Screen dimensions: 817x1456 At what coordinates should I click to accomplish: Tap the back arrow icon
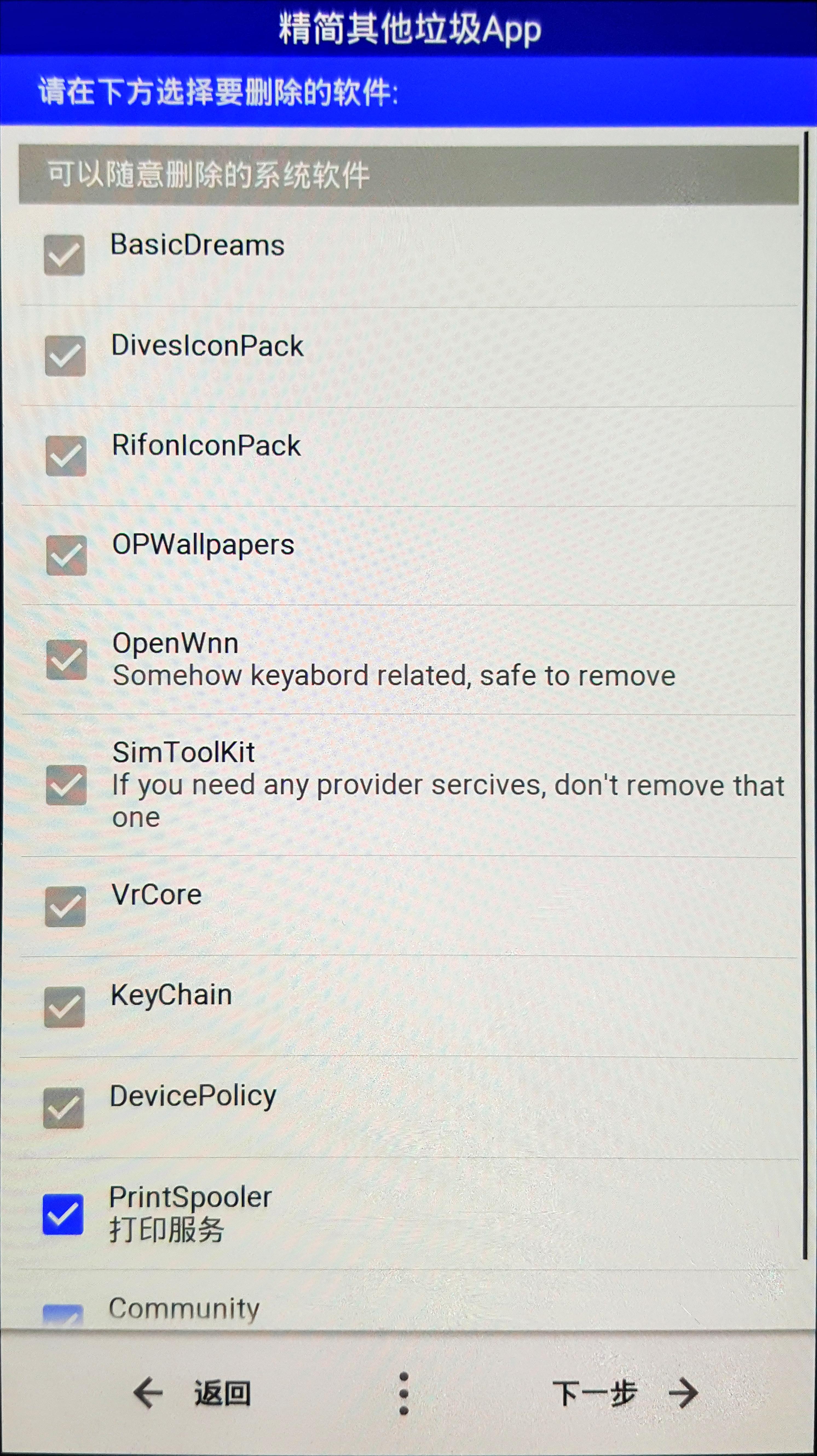tap(148, 1394)
